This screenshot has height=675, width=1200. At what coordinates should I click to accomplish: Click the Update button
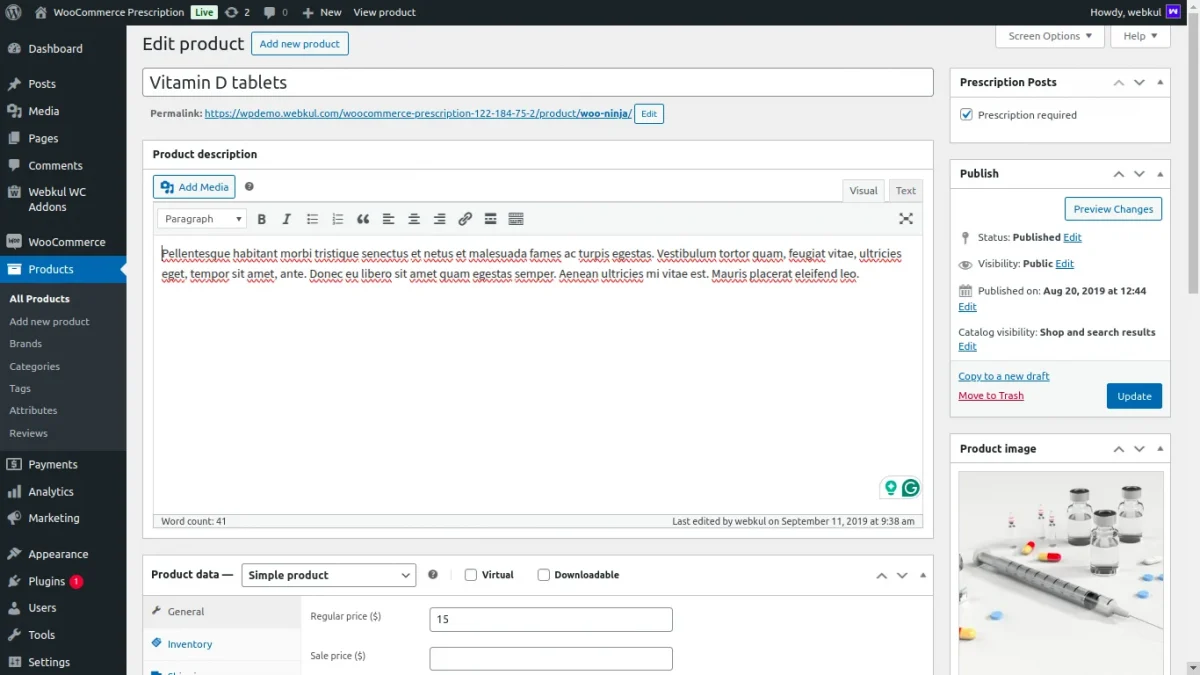coord(1134,396)
